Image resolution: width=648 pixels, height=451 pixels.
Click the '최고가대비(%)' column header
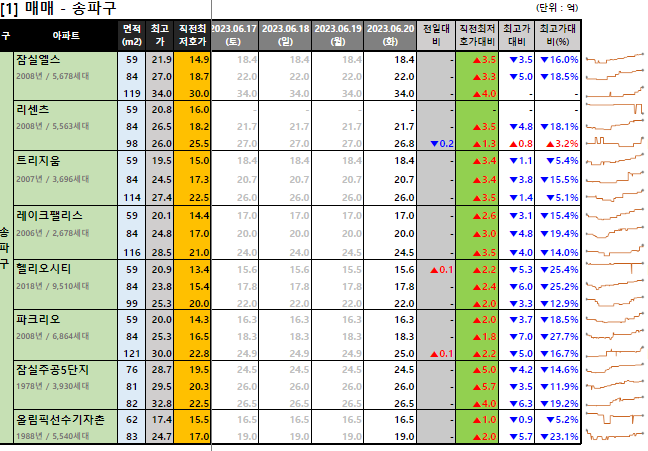pos(557,35)
